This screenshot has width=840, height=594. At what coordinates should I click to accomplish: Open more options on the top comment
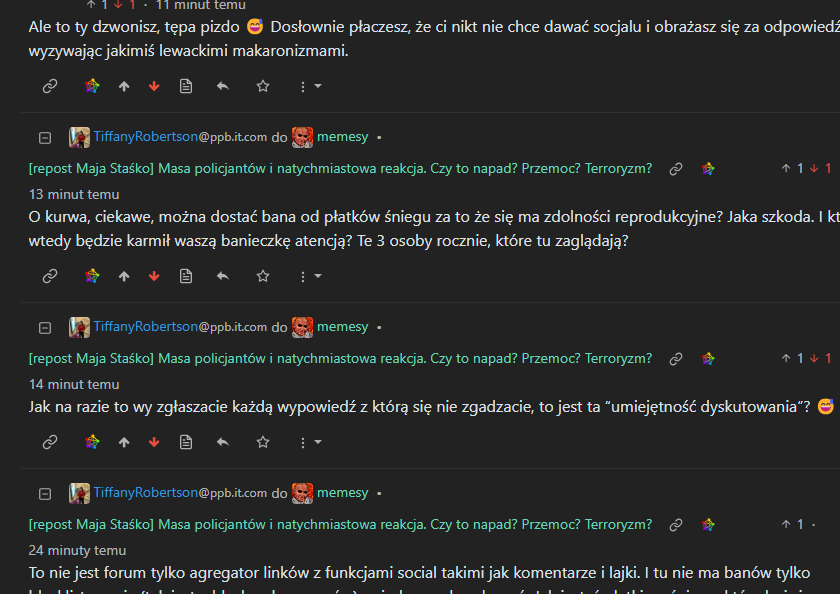(310, 86)
